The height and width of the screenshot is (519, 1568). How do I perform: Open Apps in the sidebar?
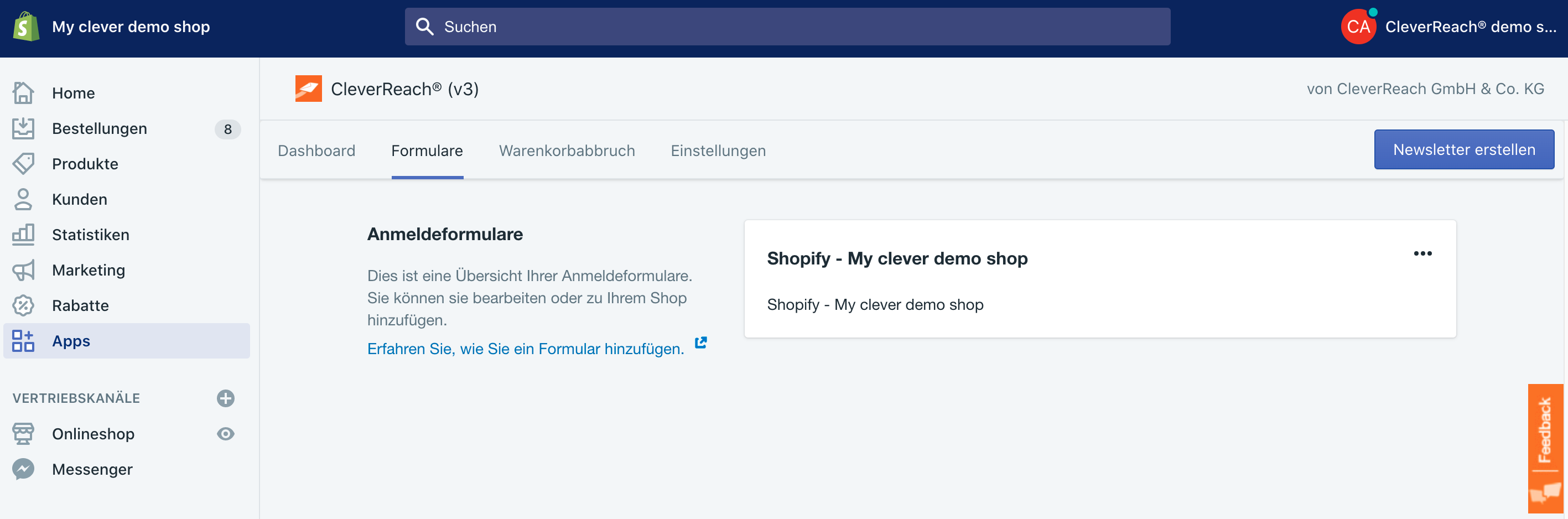pyautogui.click(x=127, y=341)
